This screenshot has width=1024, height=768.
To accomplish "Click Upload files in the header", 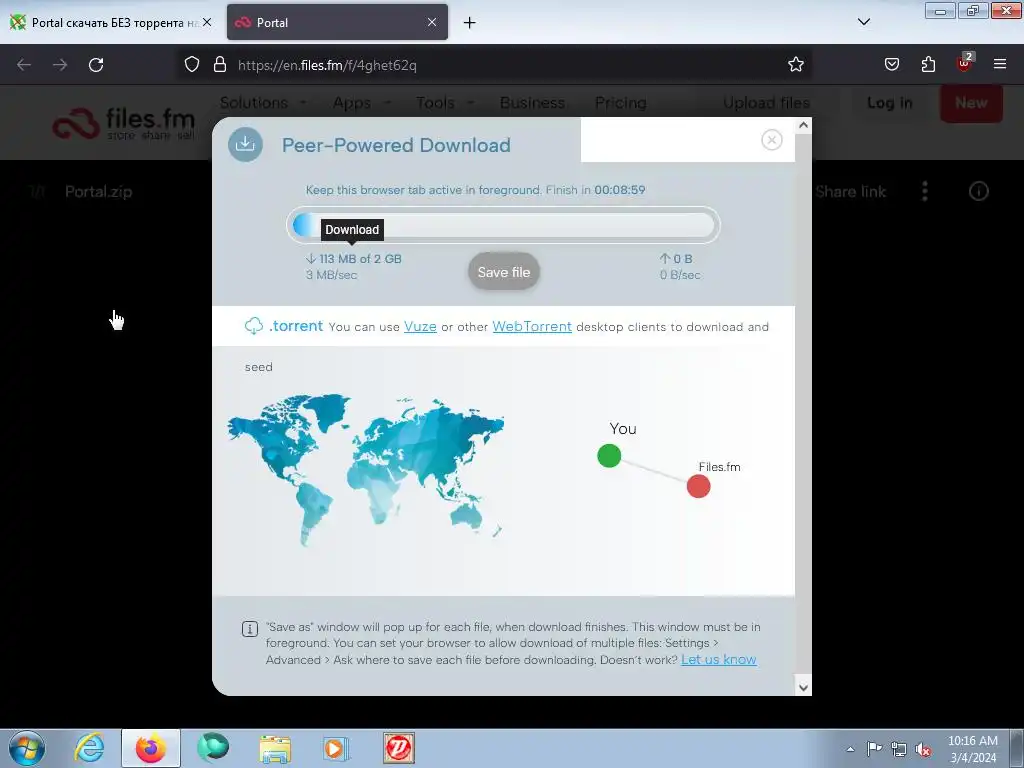I will tap(766, 103).
